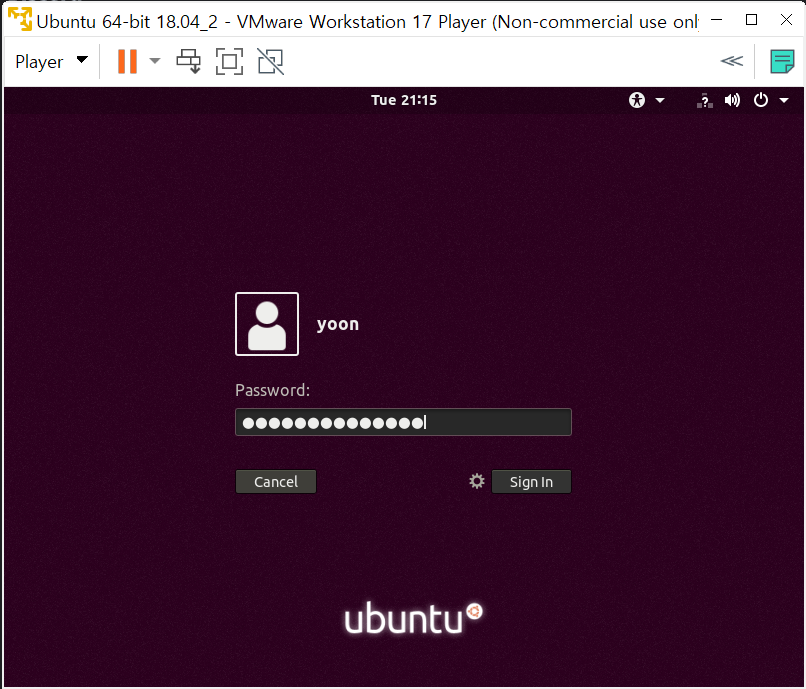806x689 pixels.
Task: Click the volume speaker icon
Action: point(732,100)
